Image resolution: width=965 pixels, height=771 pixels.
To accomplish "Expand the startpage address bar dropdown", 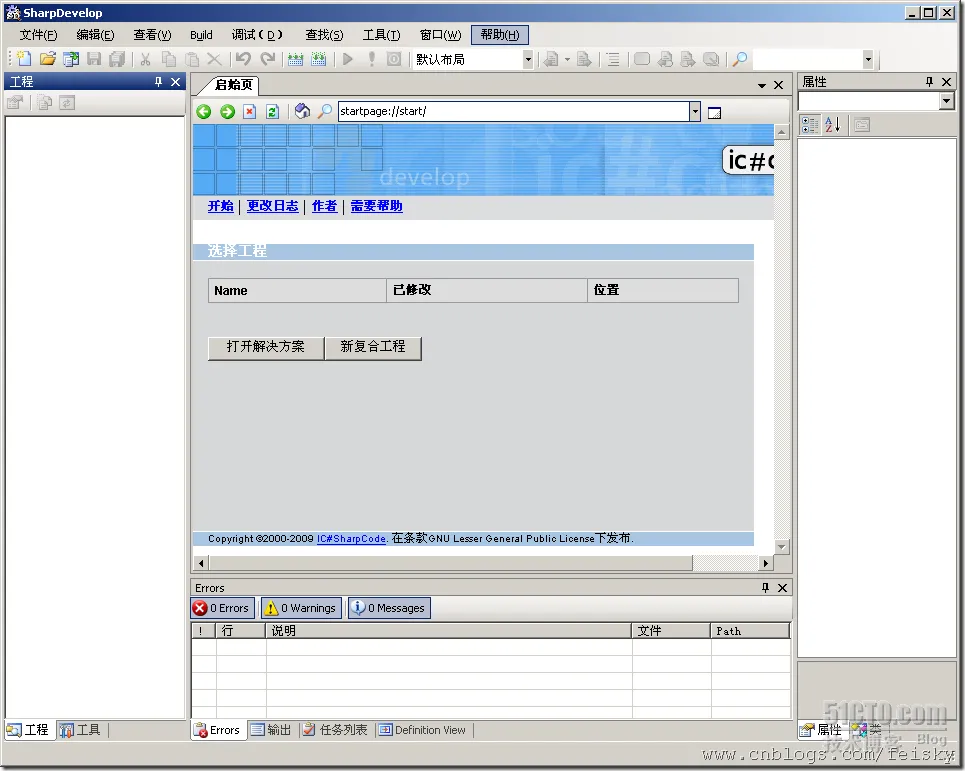I will coord(696,111).
